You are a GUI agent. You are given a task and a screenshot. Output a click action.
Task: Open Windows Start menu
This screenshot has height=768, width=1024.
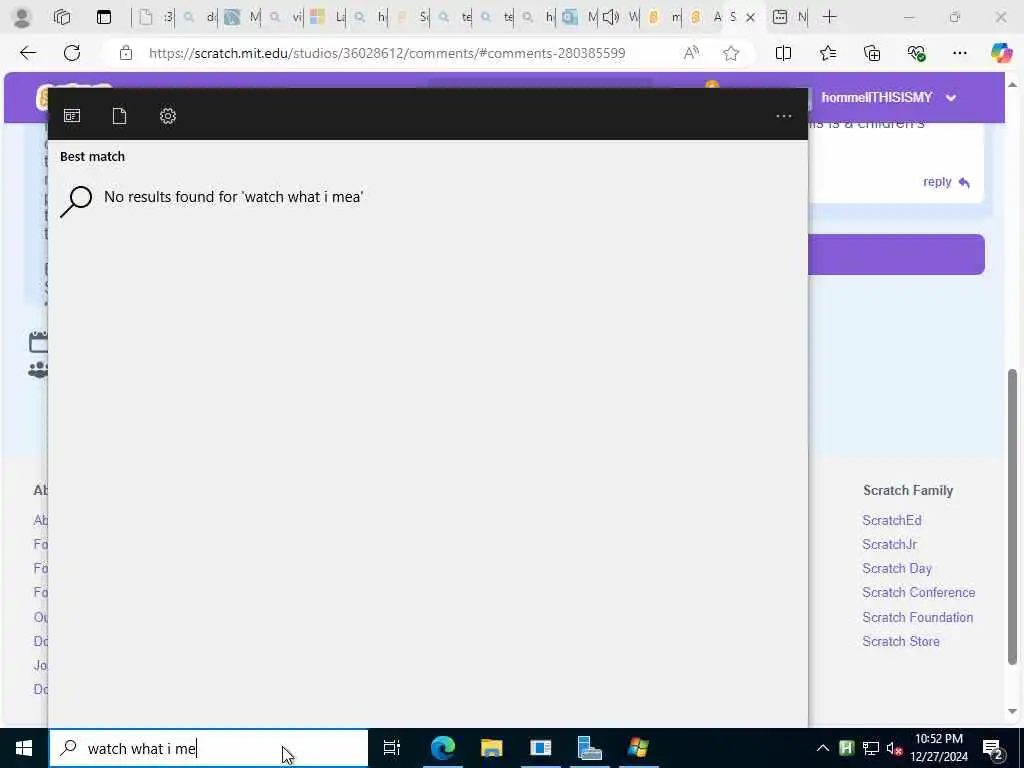tap(24, 748)
